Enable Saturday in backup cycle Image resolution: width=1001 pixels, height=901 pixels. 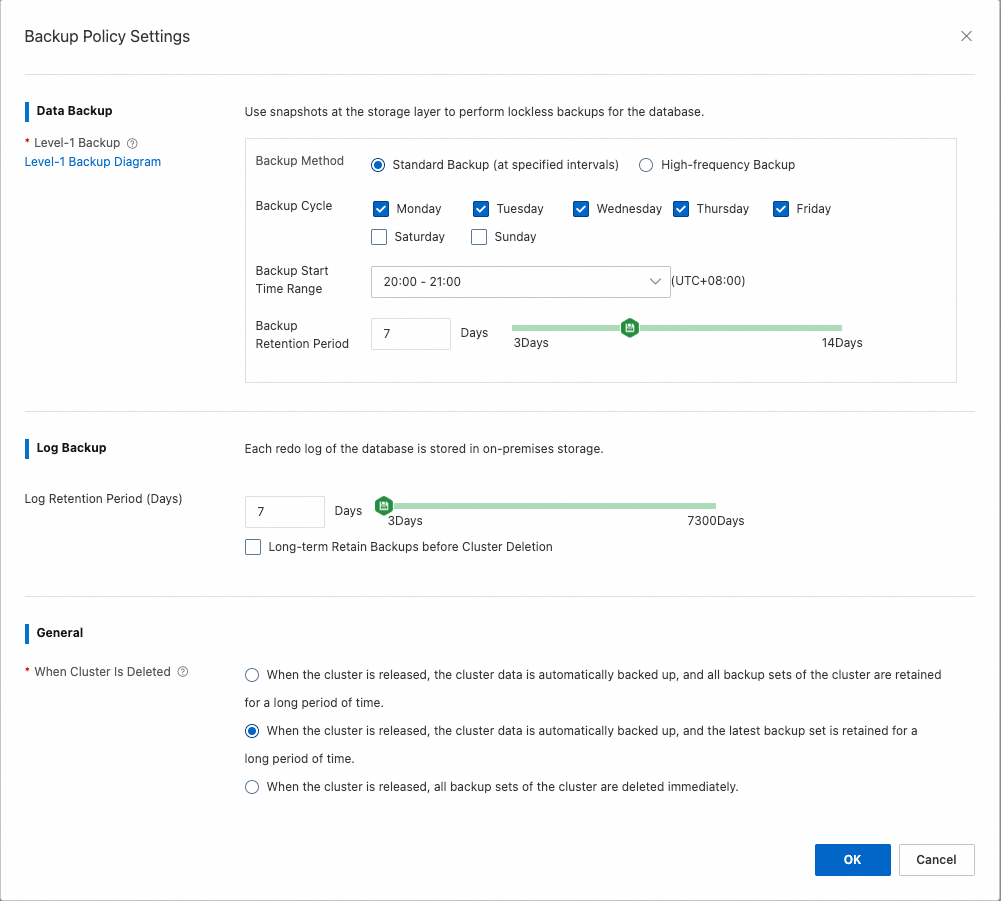point(379,237)
